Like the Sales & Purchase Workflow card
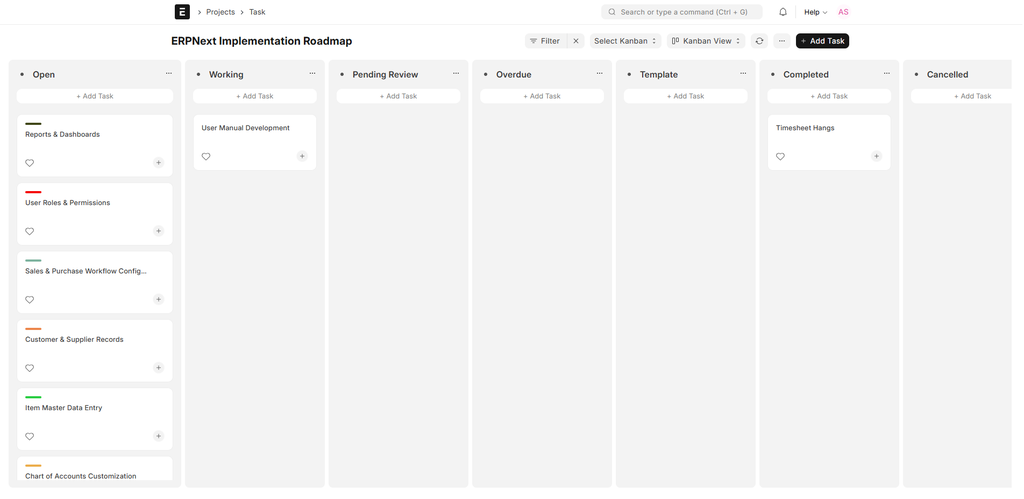This screenshot has width=1024, height=499. click(x=29, y=300)
